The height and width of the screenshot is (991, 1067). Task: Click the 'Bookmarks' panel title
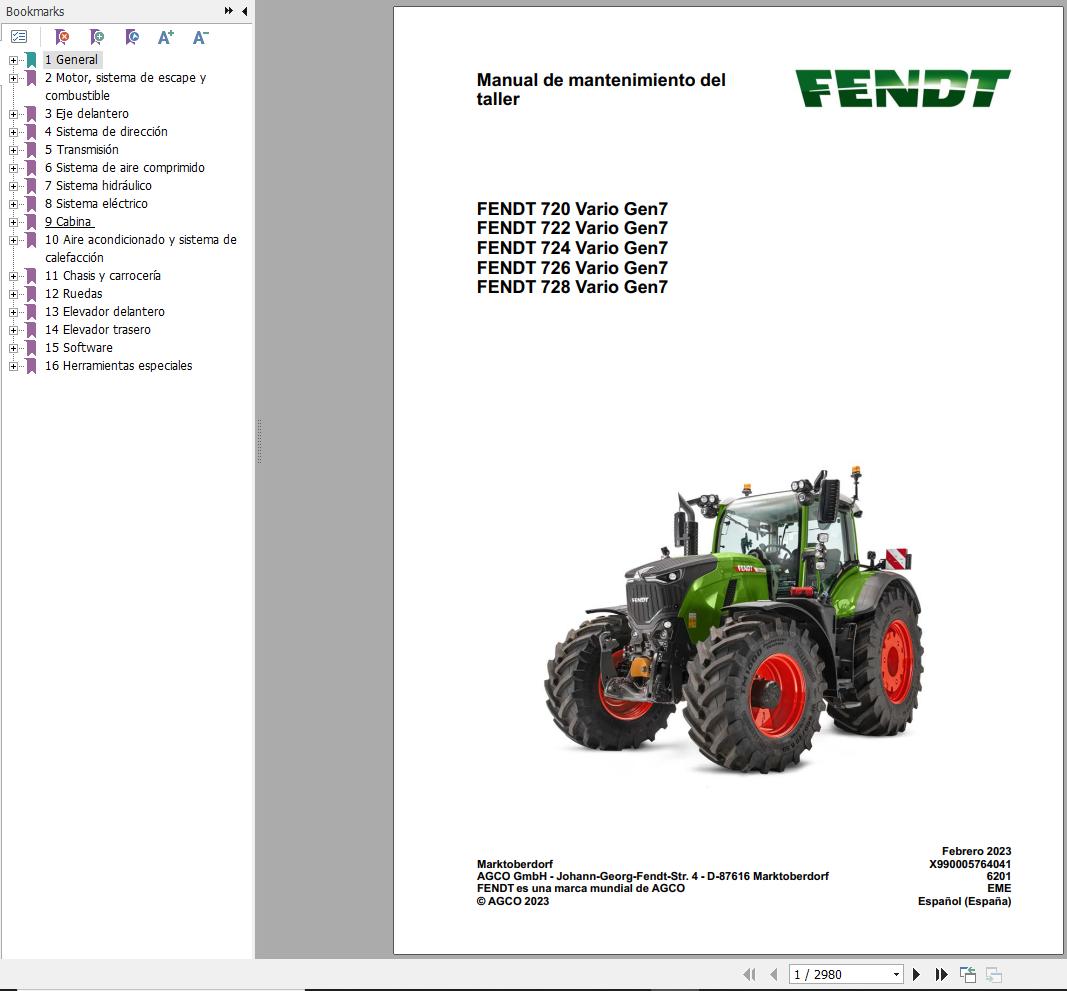(x=35, y=12)
